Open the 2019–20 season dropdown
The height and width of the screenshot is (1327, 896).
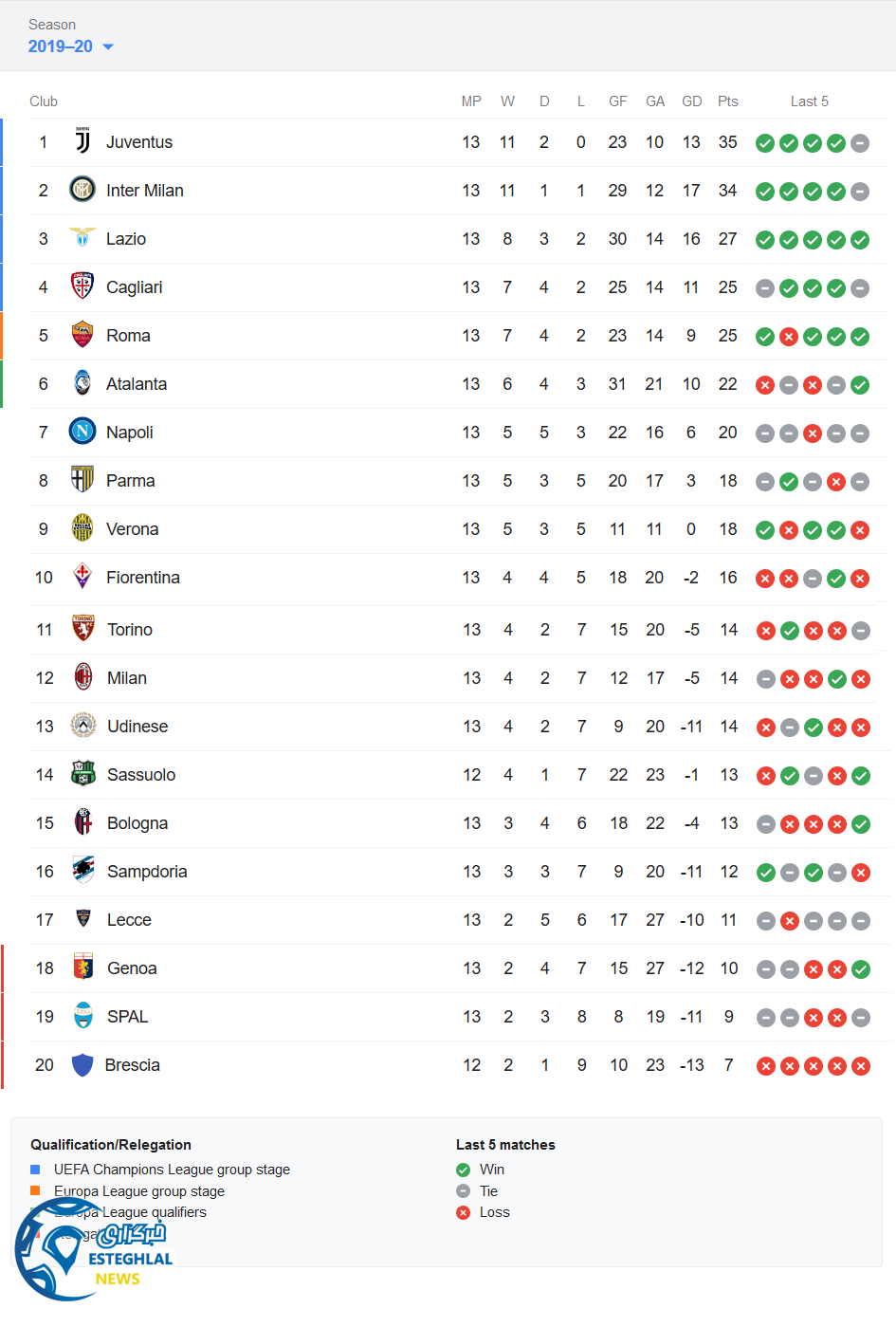(71, 46)
